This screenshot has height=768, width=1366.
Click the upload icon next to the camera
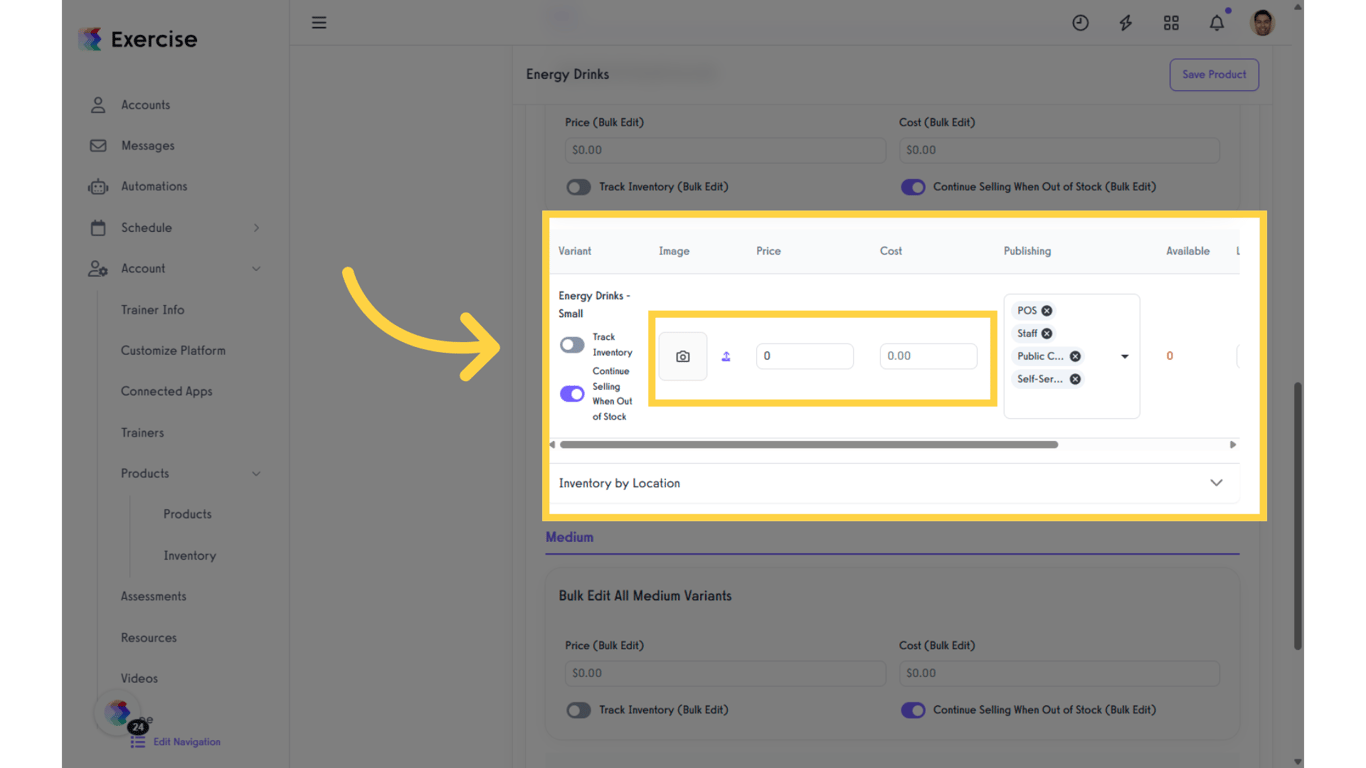[x=726, y=356]
